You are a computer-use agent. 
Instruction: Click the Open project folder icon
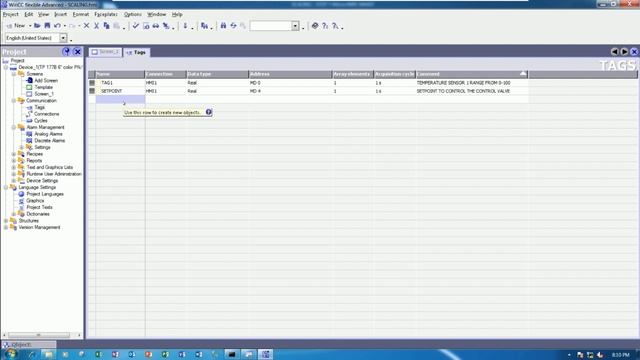37,26
